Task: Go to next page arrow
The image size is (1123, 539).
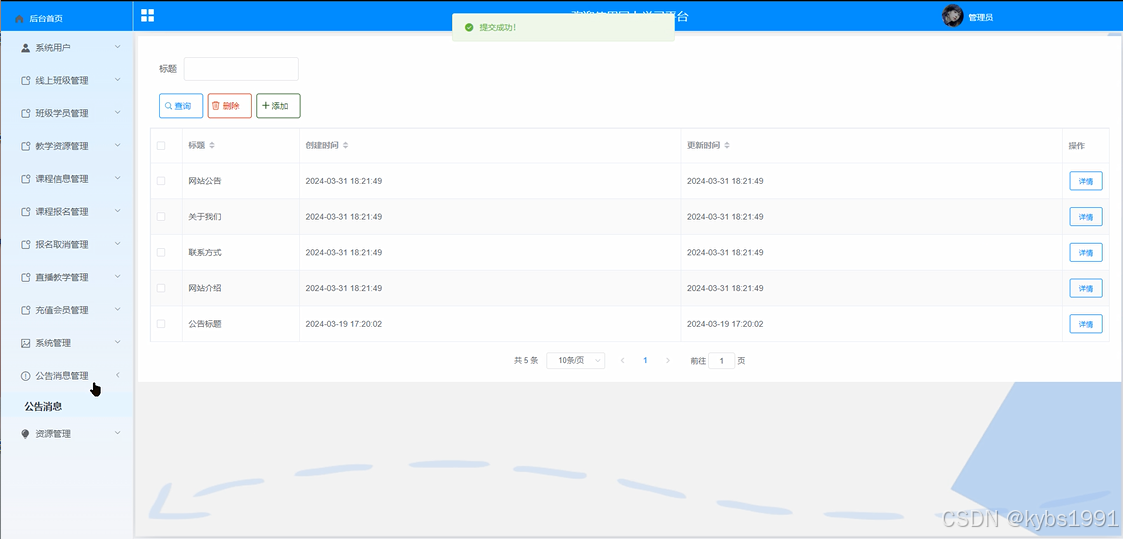Action: pyautogui.click(x=667, y=361)
